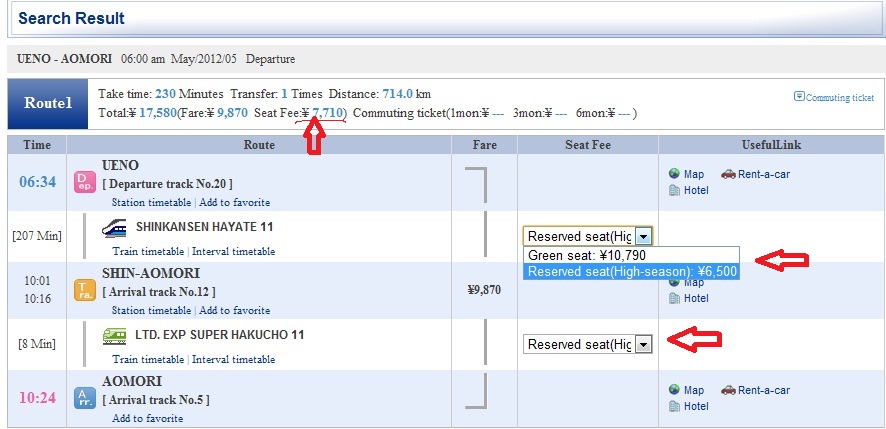The height and width of the screenshot is (429, 886).
Task: Click LTD. EXP SUPER HAKUCHO 11 name
Action: (220, 335)
